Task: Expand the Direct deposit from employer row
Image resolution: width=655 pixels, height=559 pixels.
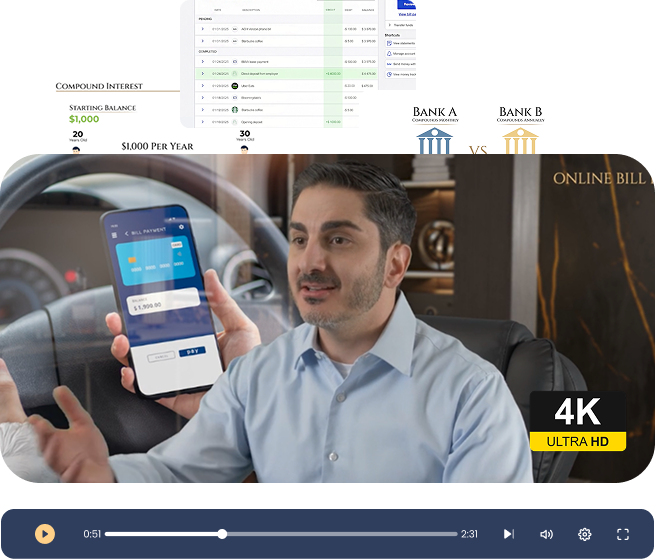Action: click(x=203, y=73)
